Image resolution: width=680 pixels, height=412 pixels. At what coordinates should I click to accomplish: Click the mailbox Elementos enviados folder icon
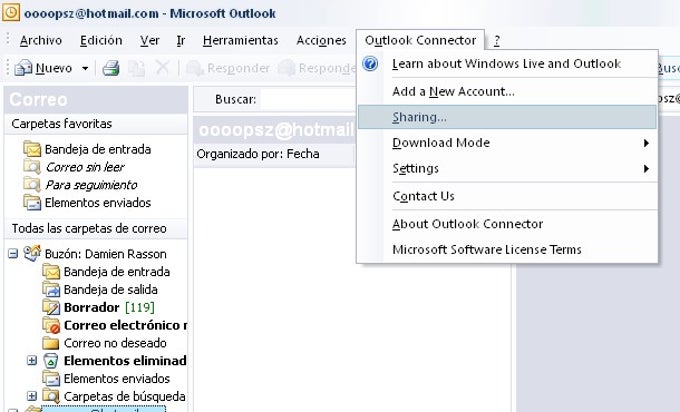click(x=51, y=379)
